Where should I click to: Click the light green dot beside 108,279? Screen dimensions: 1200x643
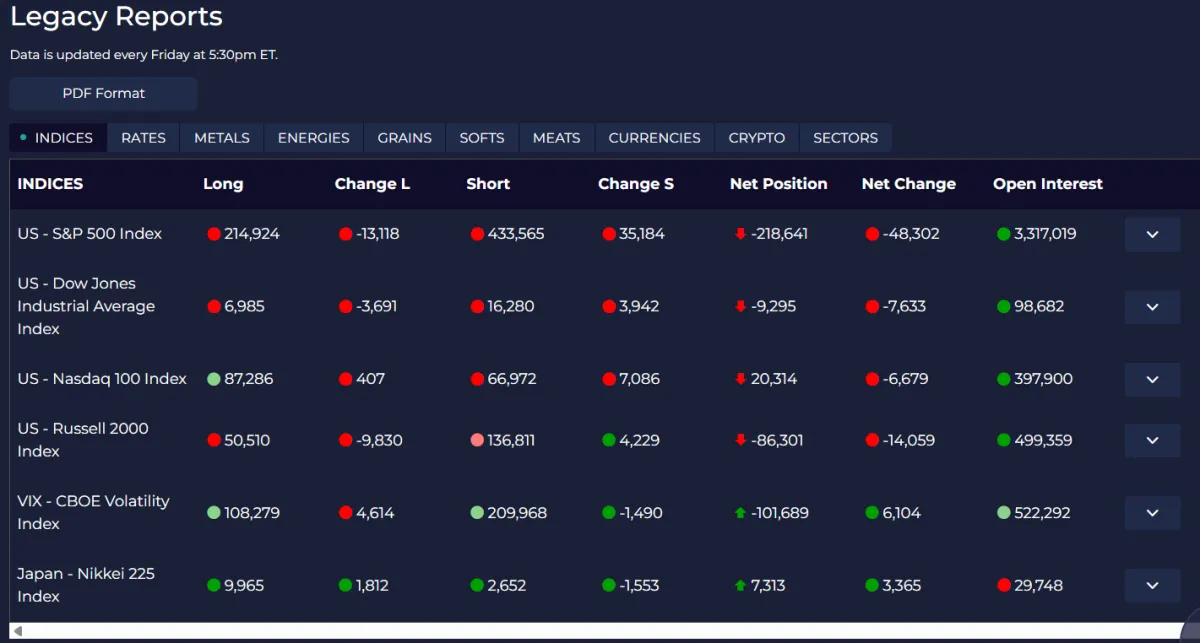point(213,513)
